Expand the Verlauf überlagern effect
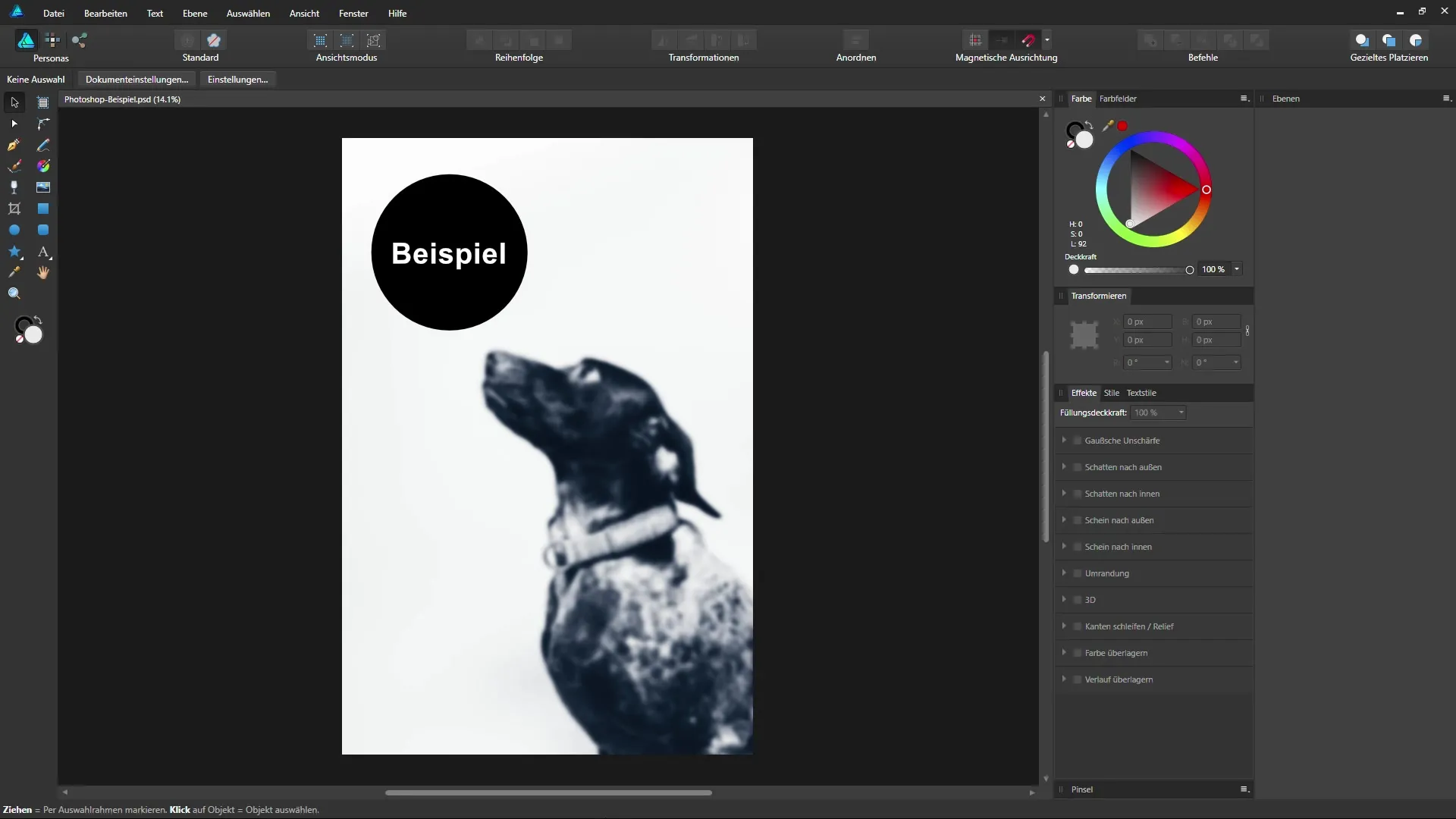 (1064, 679)
